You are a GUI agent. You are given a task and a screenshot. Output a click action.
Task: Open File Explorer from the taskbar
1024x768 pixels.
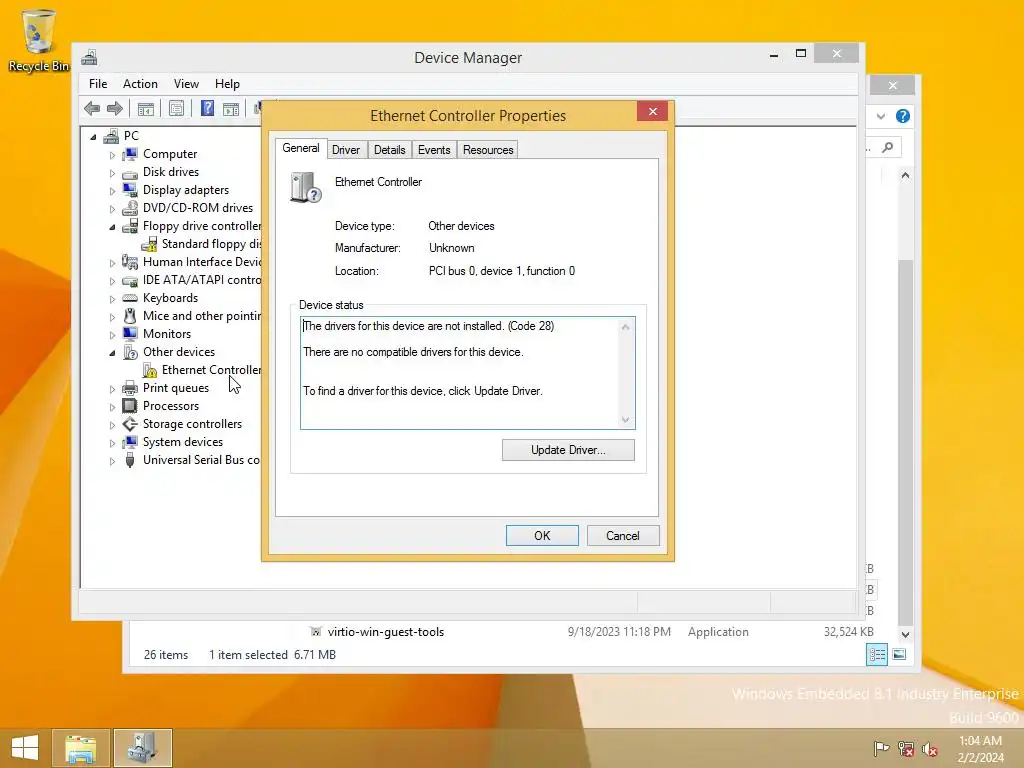click(x=80, y=748)
